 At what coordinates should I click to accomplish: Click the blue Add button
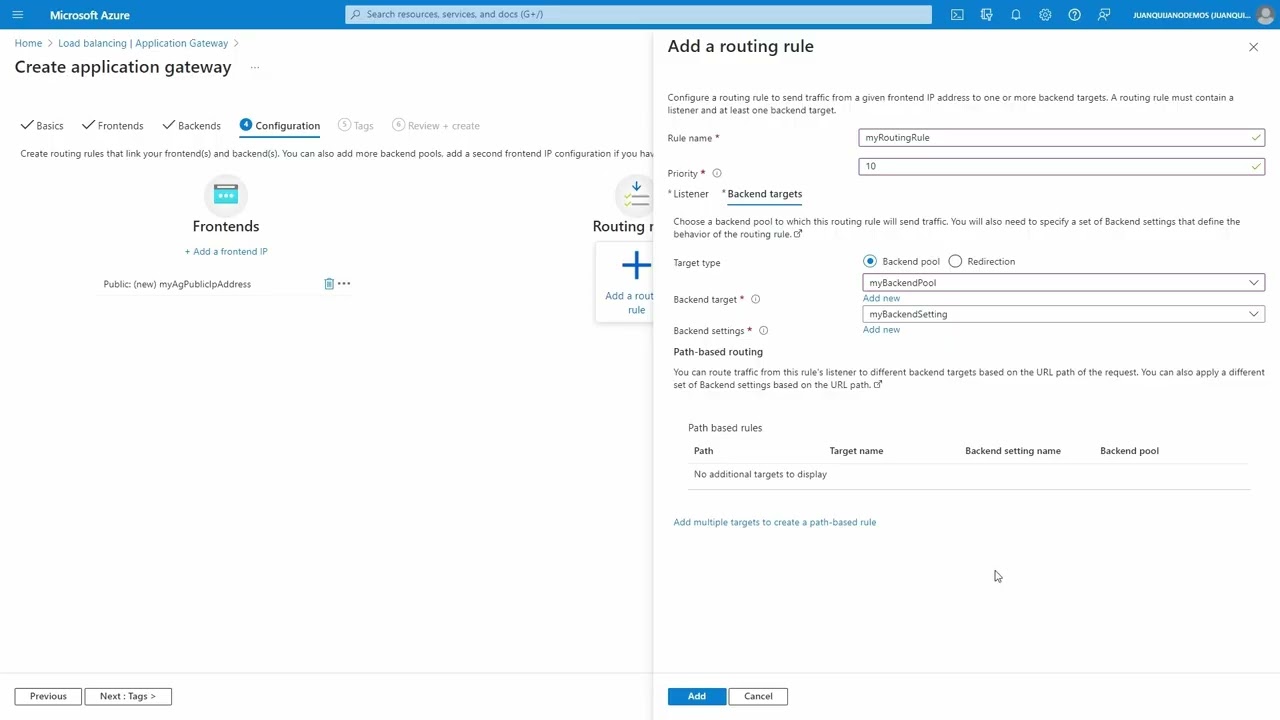[696, 696]
